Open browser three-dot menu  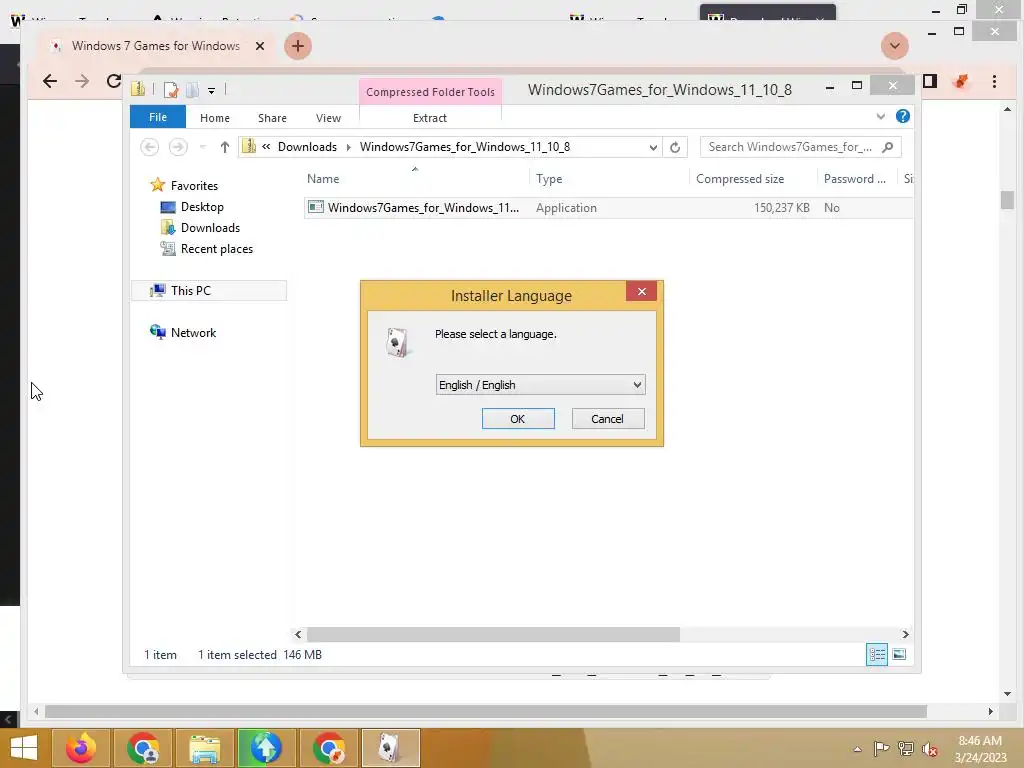(994, 81)
